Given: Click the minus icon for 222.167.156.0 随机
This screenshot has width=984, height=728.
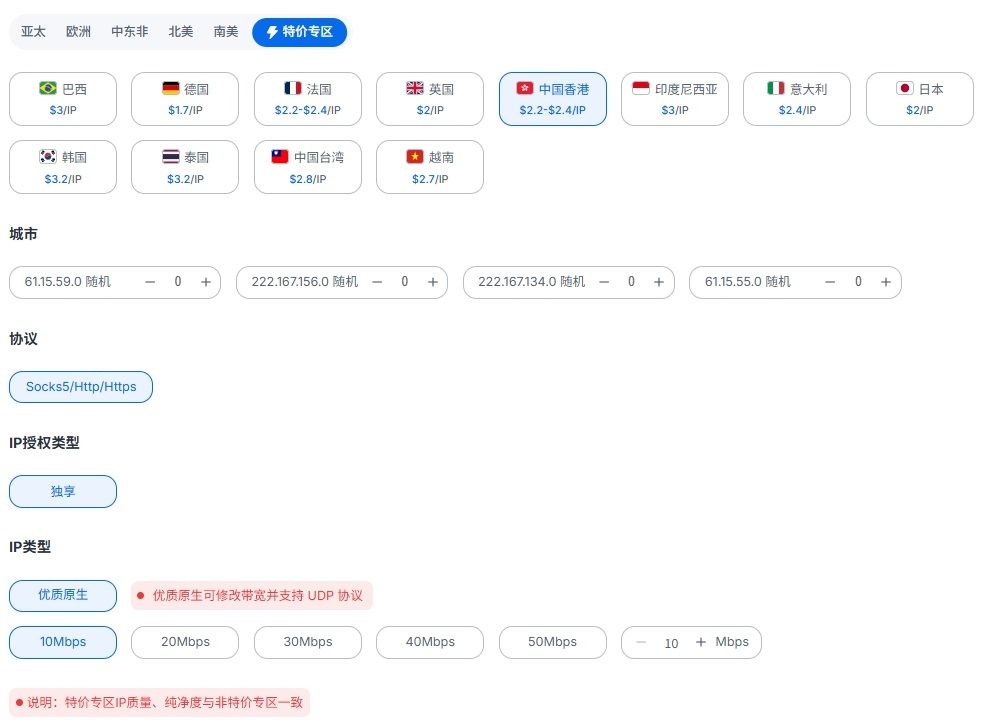Looking at the screenshot, I should [377, 282].
